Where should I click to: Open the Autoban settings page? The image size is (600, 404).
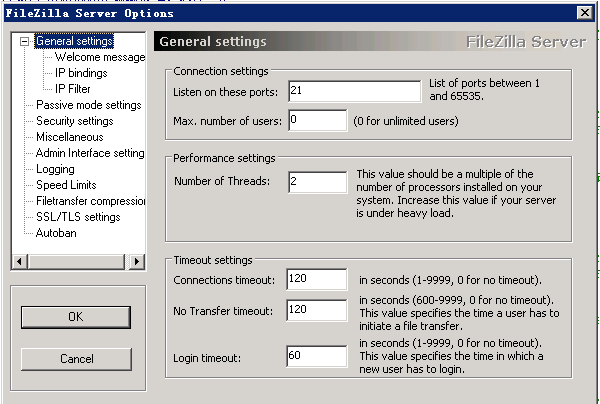[x=56, y=233]
